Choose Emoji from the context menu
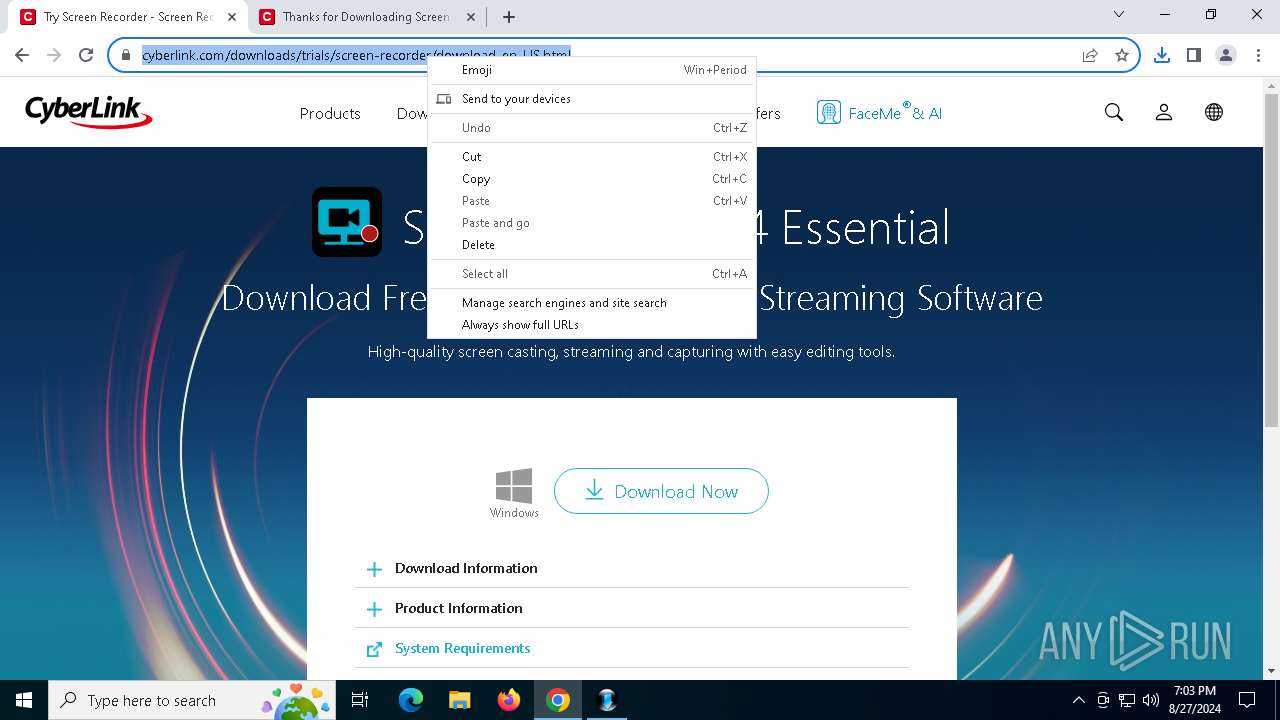 [x=592, y=70]
